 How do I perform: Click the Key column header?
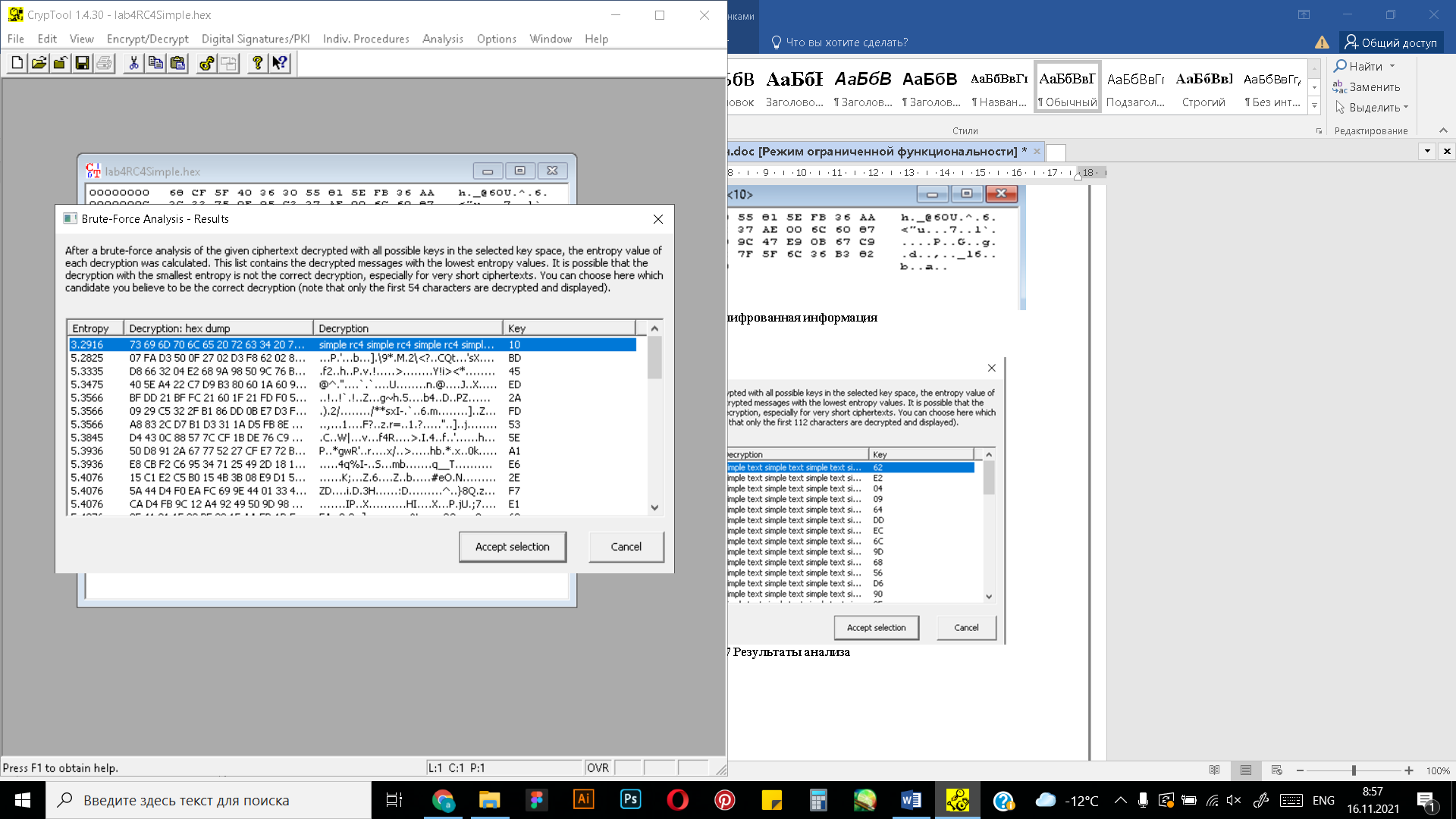click(x=569, y=328)
